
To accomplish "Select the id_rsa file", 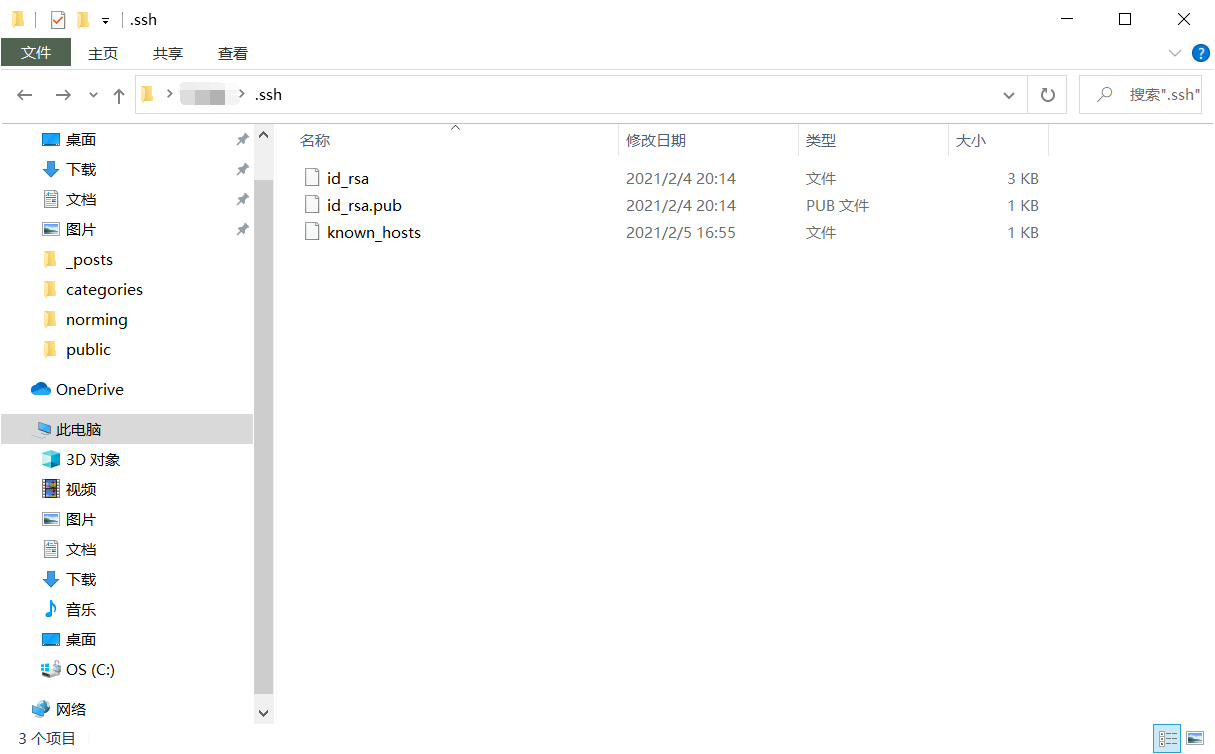I will click(x=348, y=178).
